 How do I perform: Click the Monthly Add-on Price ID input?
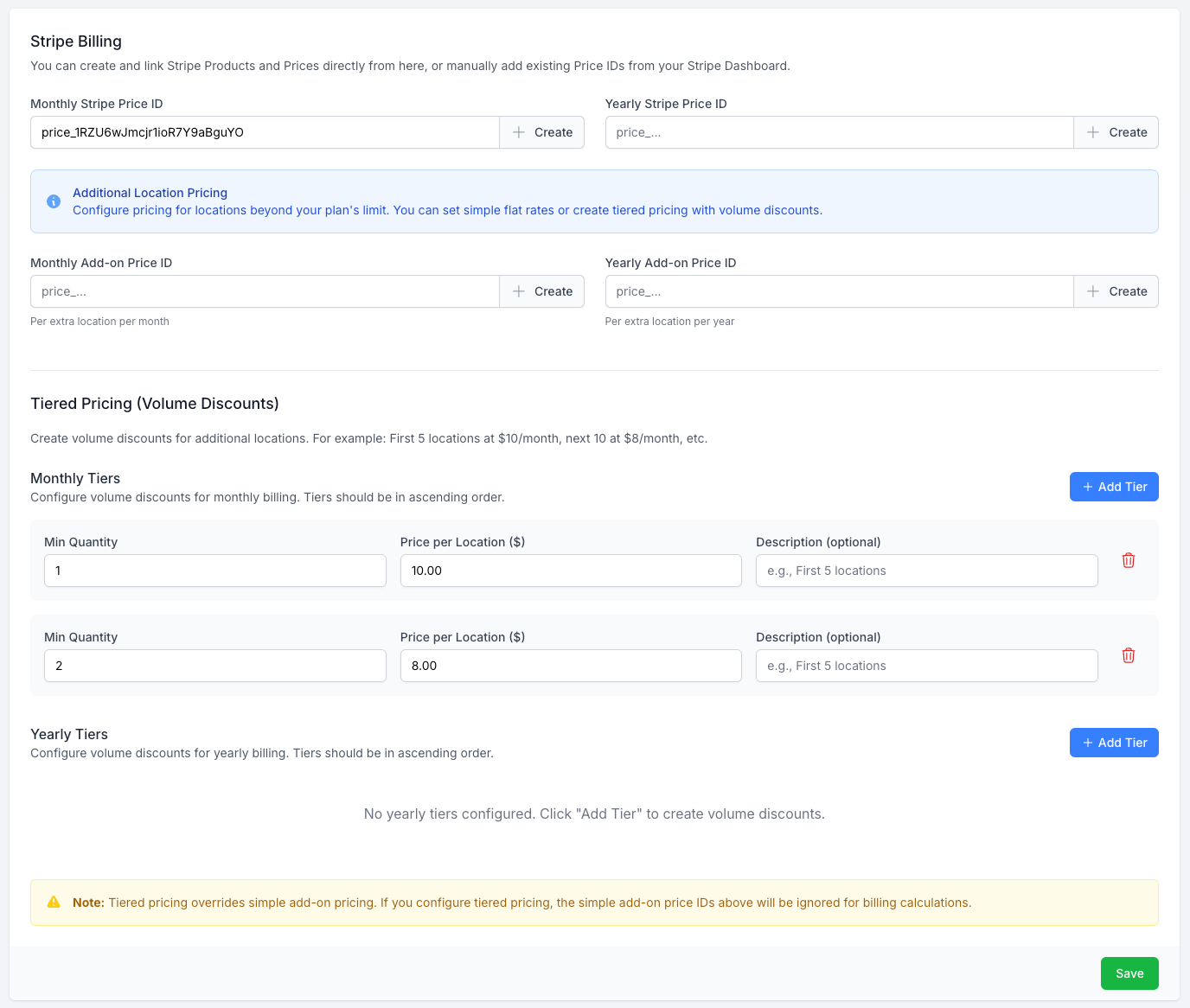(x=265, y=291)
